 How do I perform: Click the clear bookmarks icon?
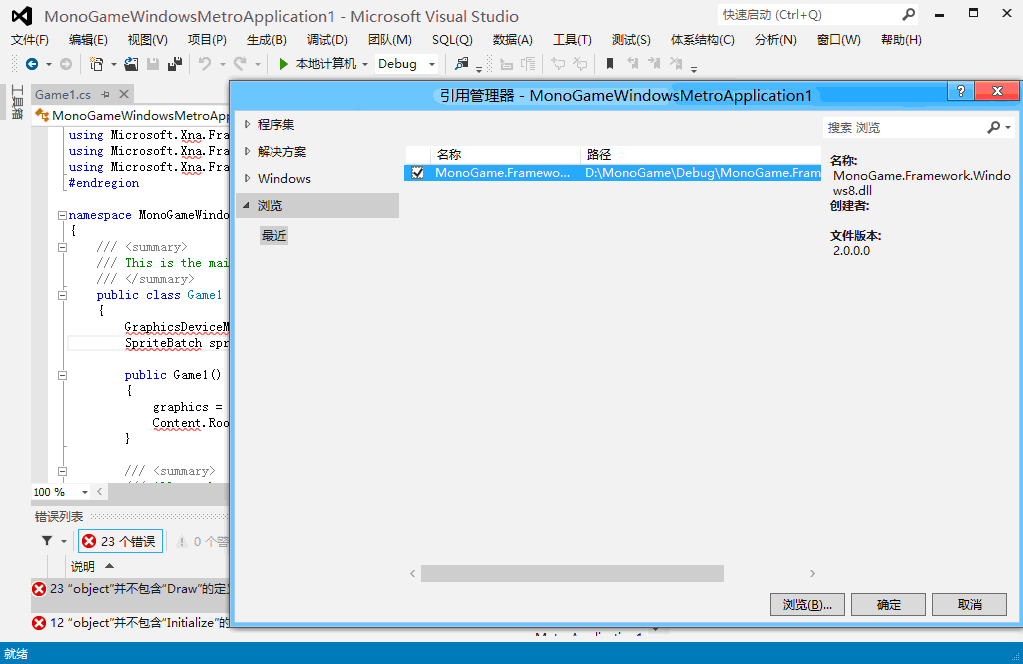(x=677, y=64)
